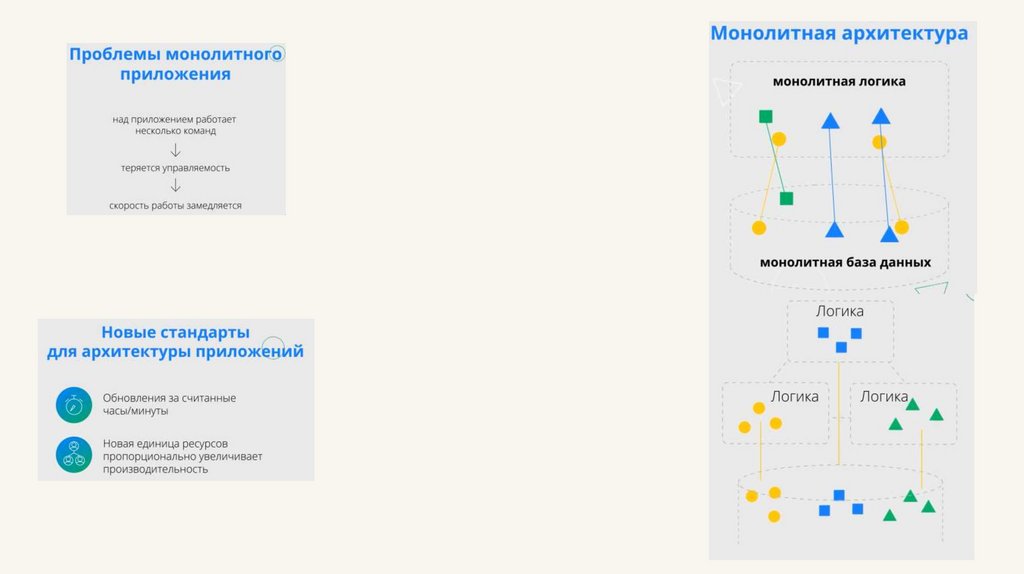
Task: Click the Логика box with blue squares
Action: pos(840,331)
